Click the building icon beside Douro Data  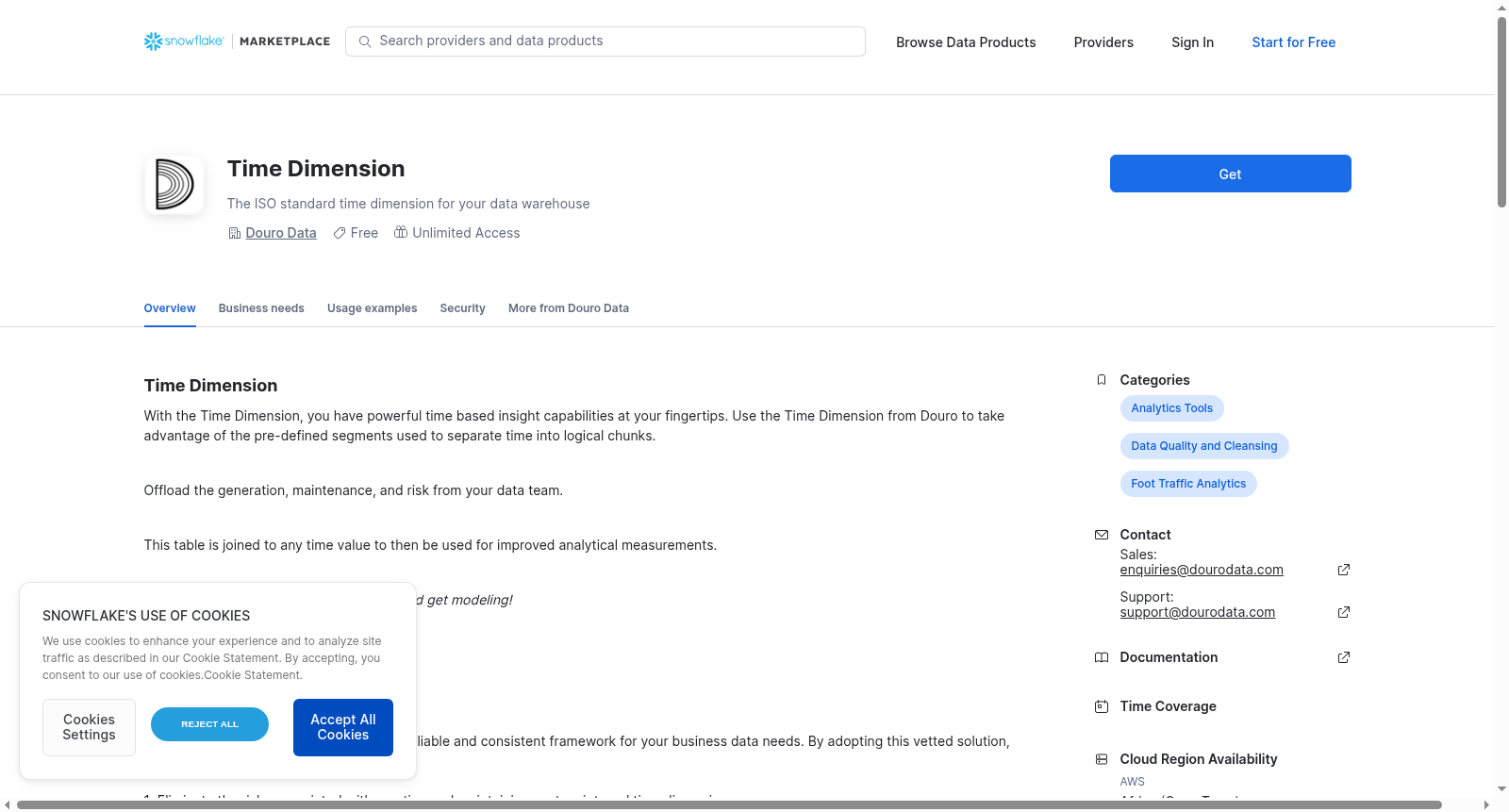[235, 233]
